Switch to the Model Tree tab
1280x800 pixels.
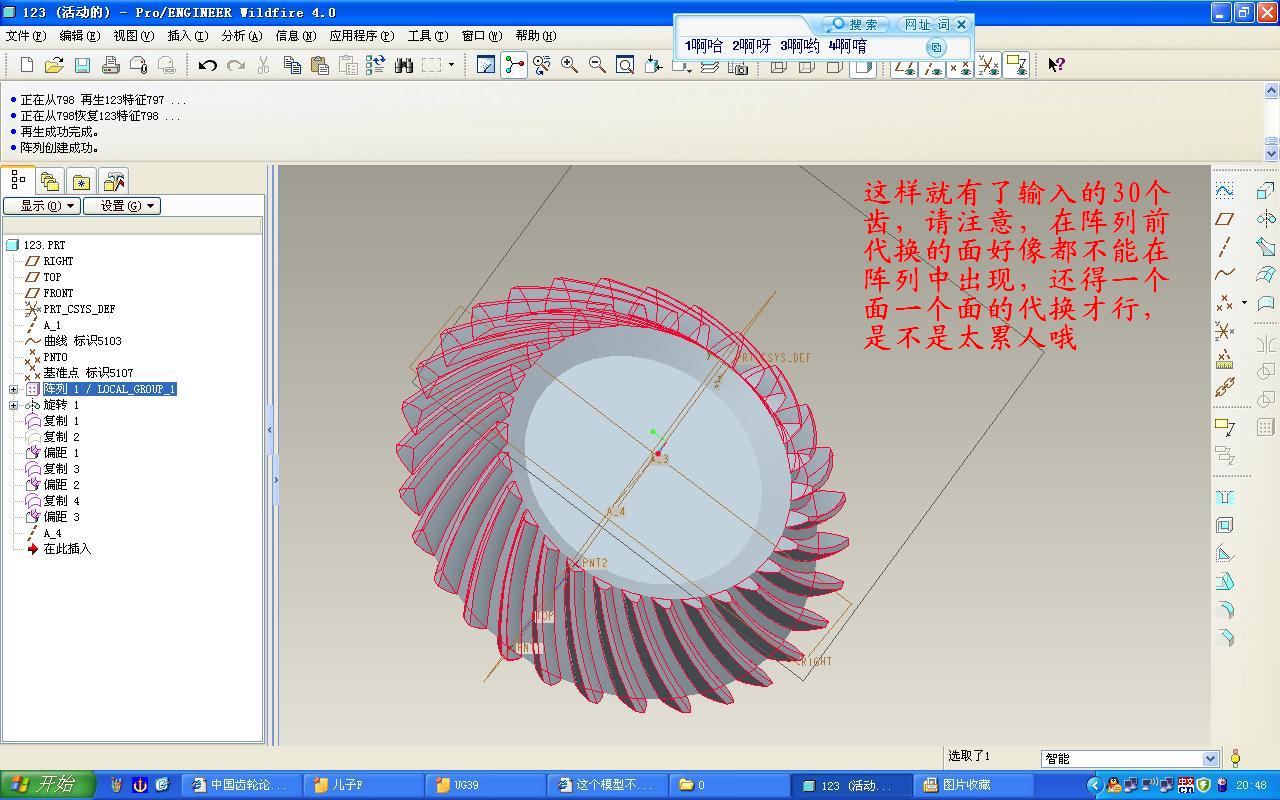18,180
